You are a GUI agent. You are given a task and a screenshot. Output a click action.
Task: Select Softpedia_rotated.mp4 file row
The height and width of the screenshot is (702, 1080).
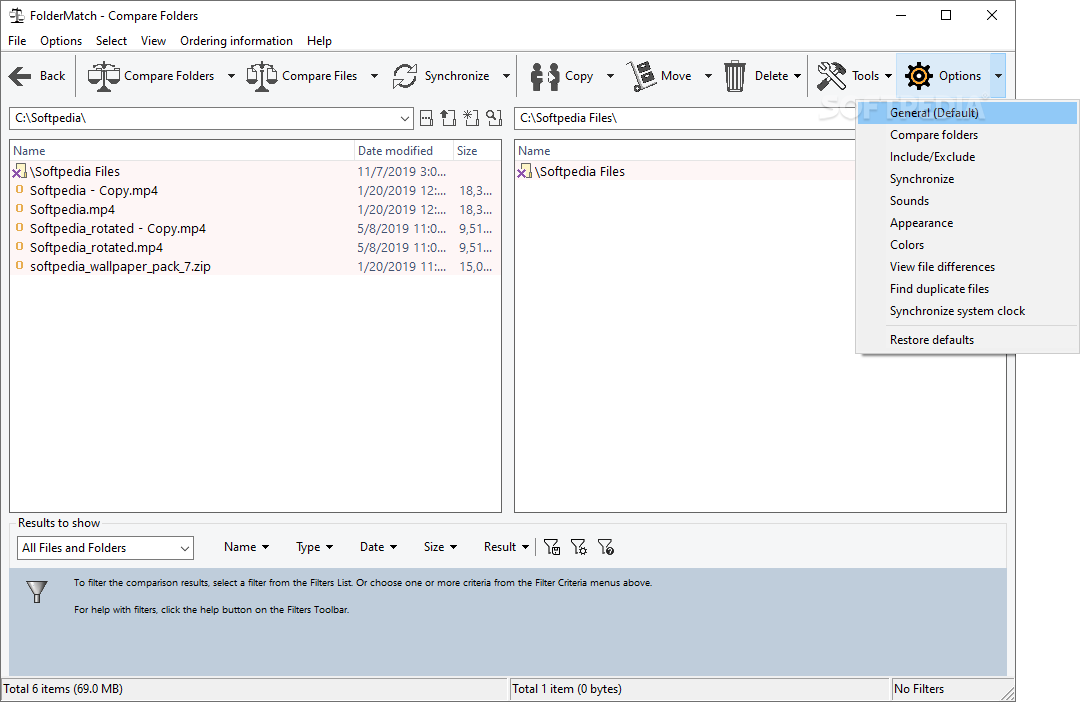point(256,247)
